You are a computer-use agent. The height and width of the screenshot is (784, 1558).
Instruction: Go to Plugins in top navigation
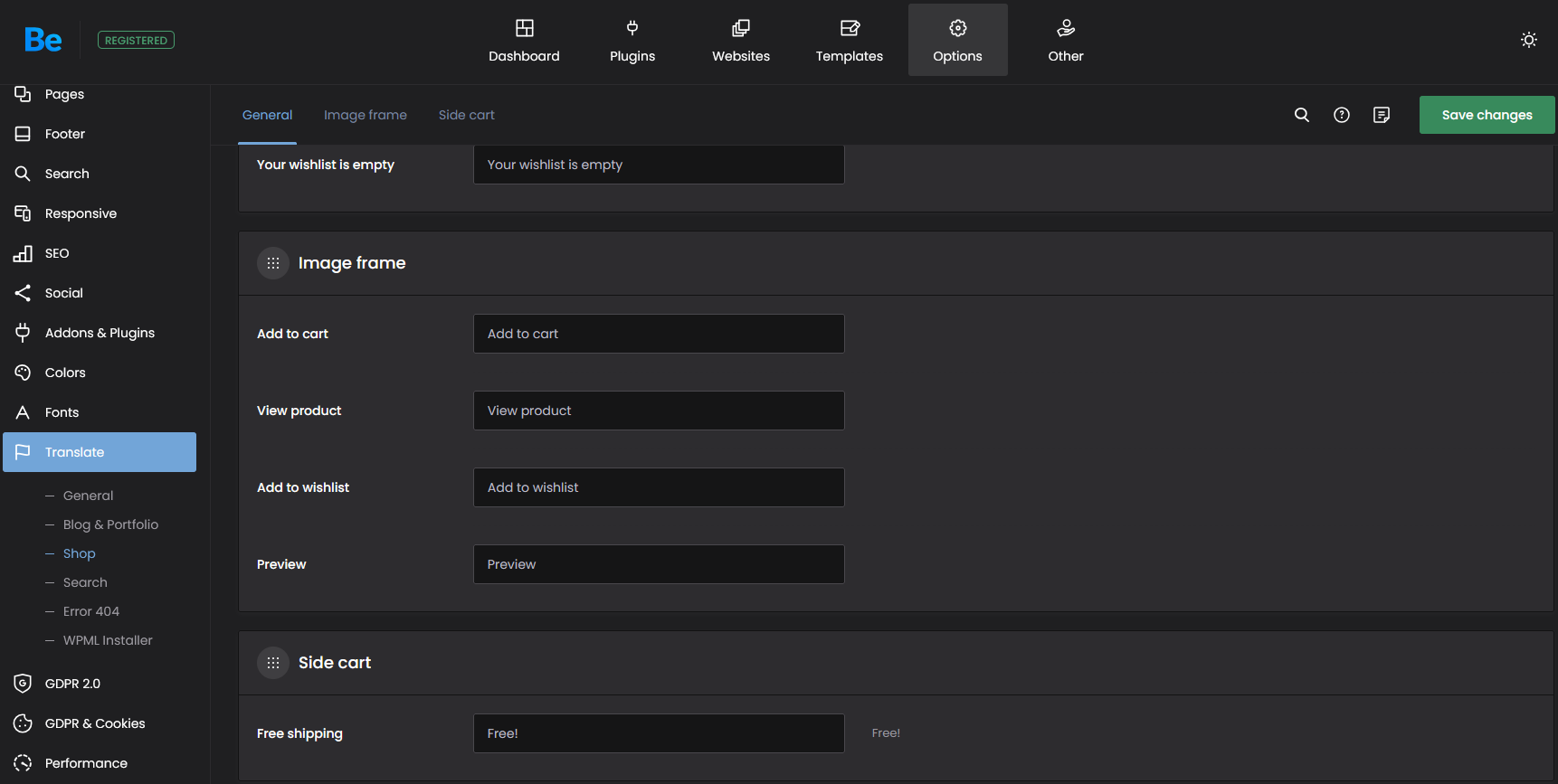[x=632, y=41]
